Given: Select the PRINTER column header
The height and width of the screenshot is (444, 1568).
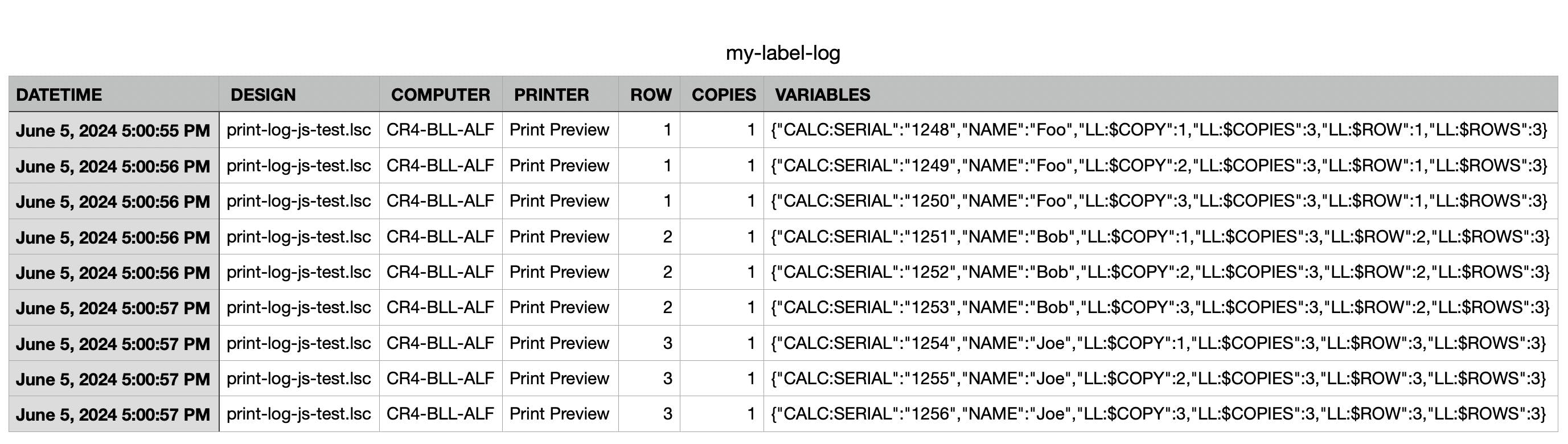Looking at the screenshot, I should point(551,95).
